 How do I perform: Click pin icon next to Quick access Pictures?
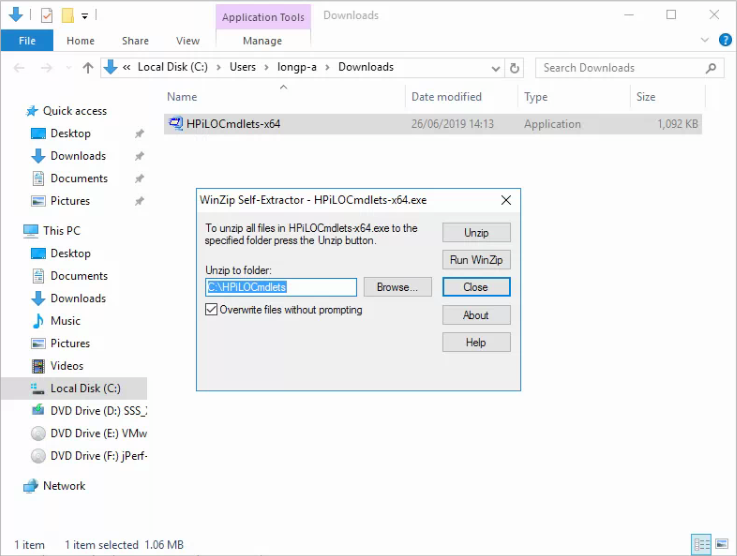139,202
